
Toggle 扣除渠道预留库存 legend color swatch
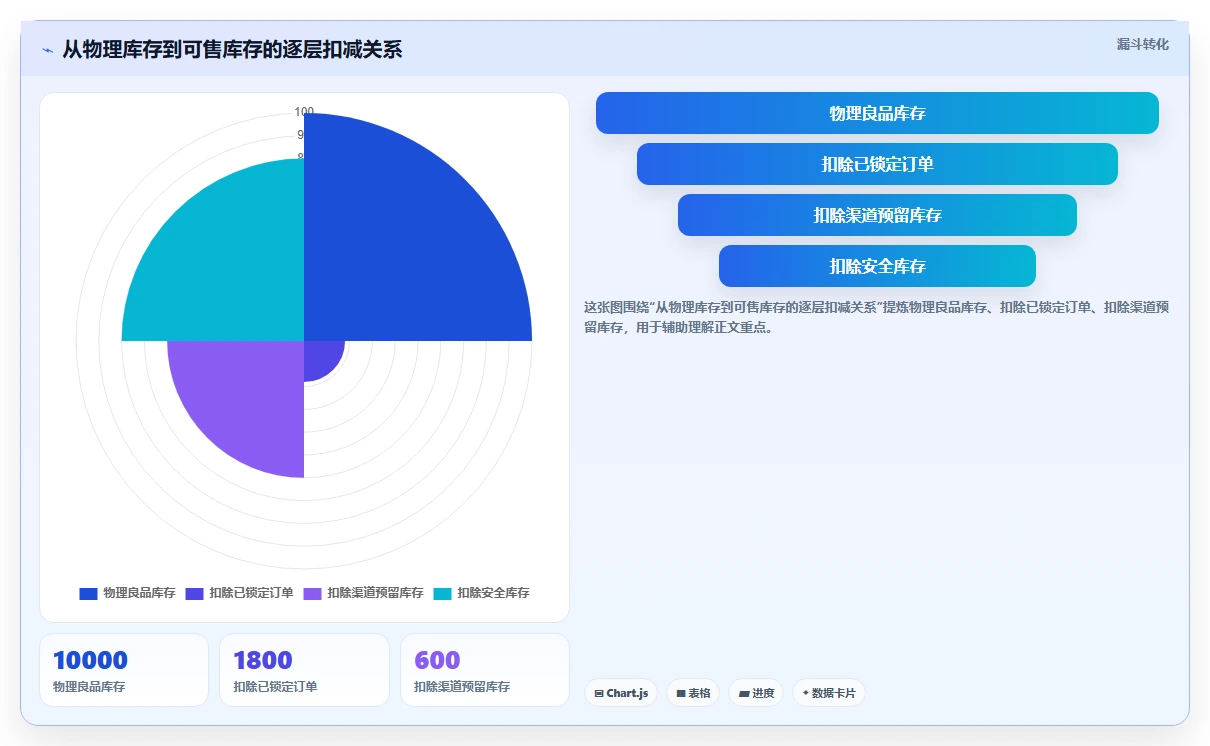click(312, 593)
